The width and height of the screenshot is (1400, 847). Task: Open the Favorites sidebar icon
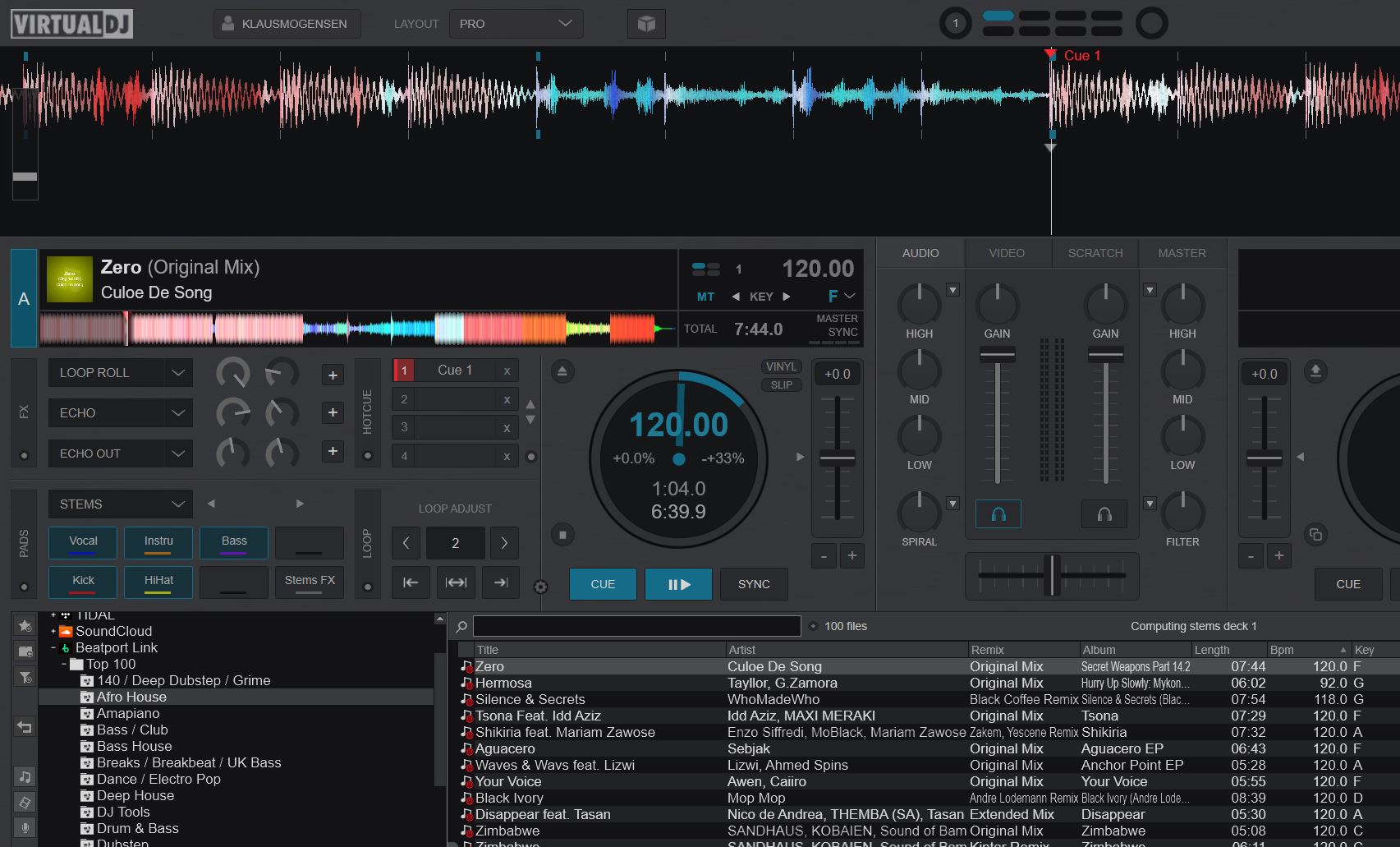point(24,626)
